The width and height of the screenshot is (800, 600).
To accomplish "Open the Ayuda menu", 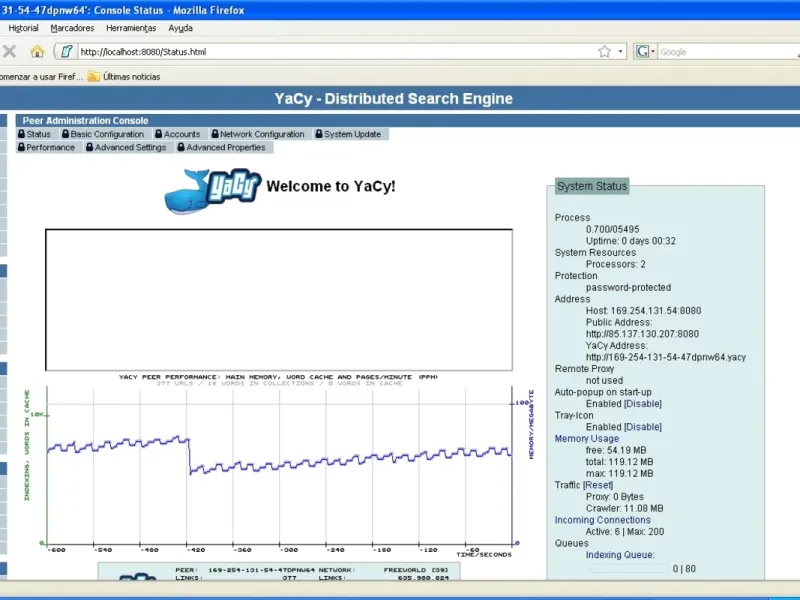I will click(180, 28).
